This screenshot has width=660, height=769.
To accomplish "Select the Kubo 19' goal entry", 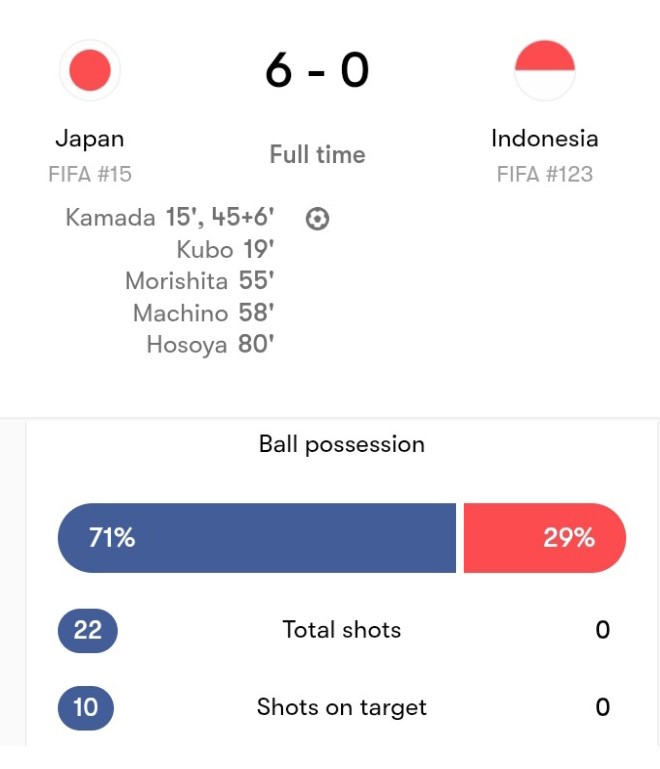I will coord(225,249).
